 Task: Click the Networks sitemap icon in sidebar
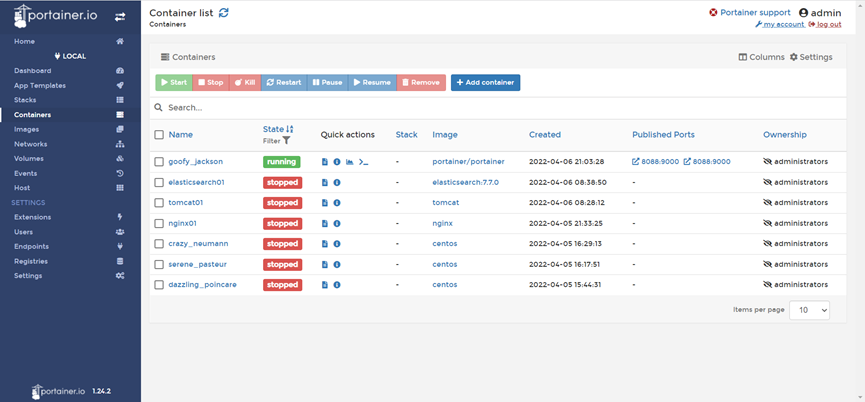120,144
